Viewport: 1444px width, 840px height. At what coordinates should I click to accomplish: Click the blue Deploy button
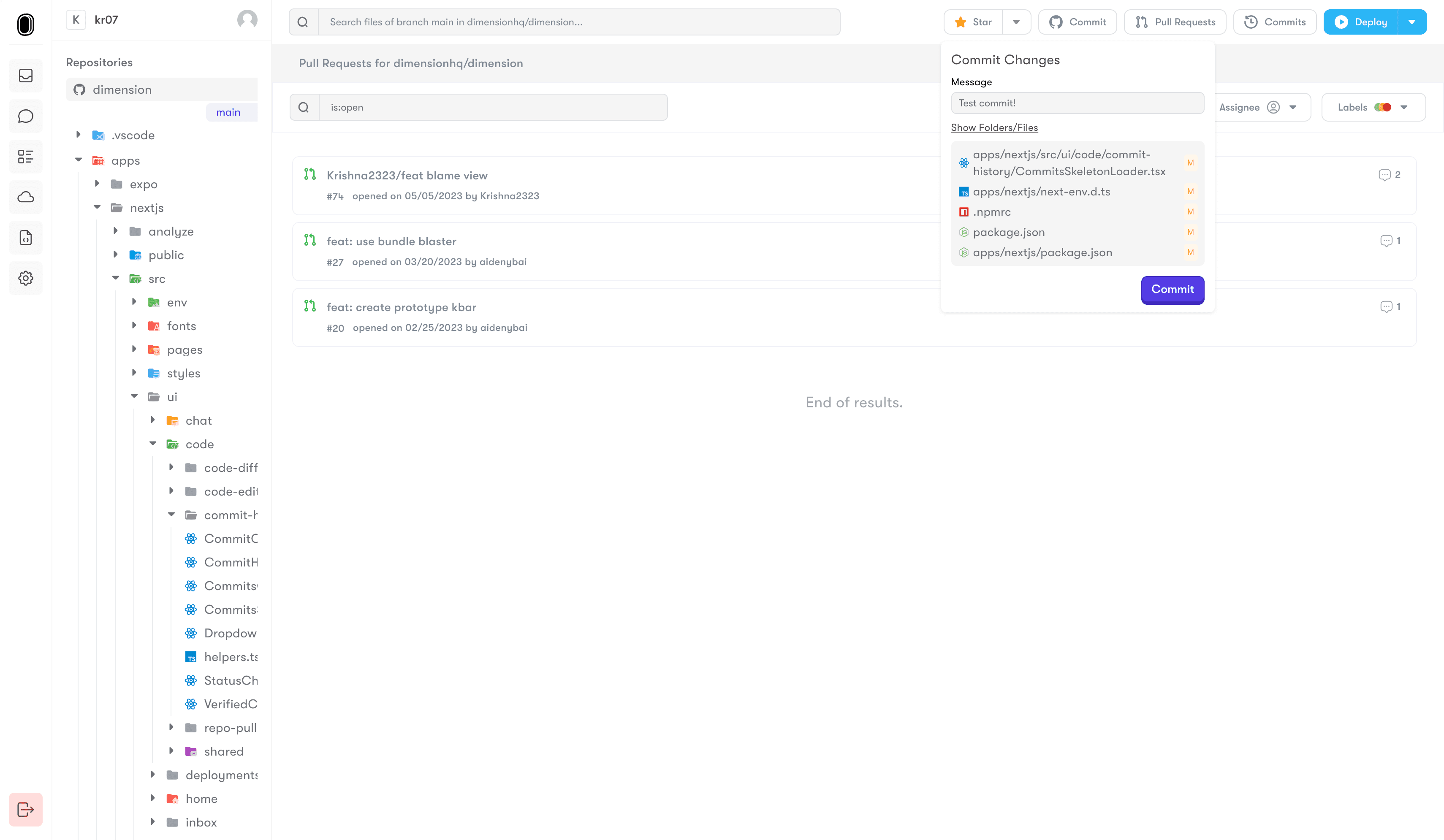[x=1361, y=22]
